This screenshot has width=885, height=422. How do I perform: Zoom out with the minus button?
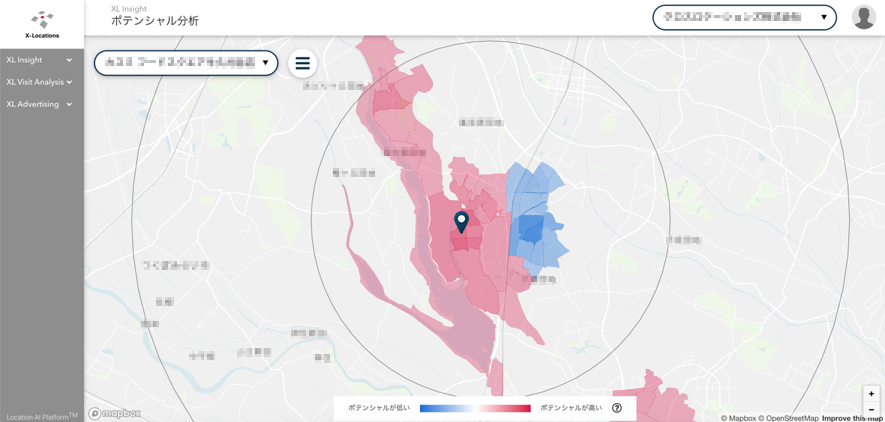click(x=871, y=409)
